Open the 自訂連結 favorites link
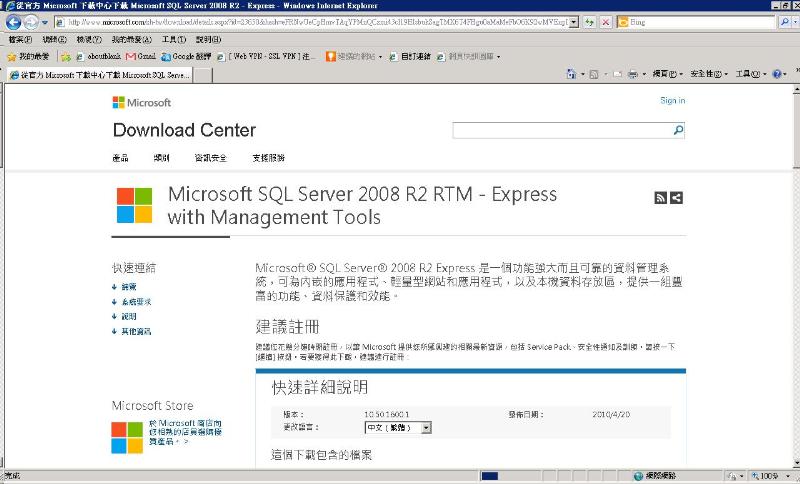The width and height of the screenshot is (800, 484). coord(410,57)
